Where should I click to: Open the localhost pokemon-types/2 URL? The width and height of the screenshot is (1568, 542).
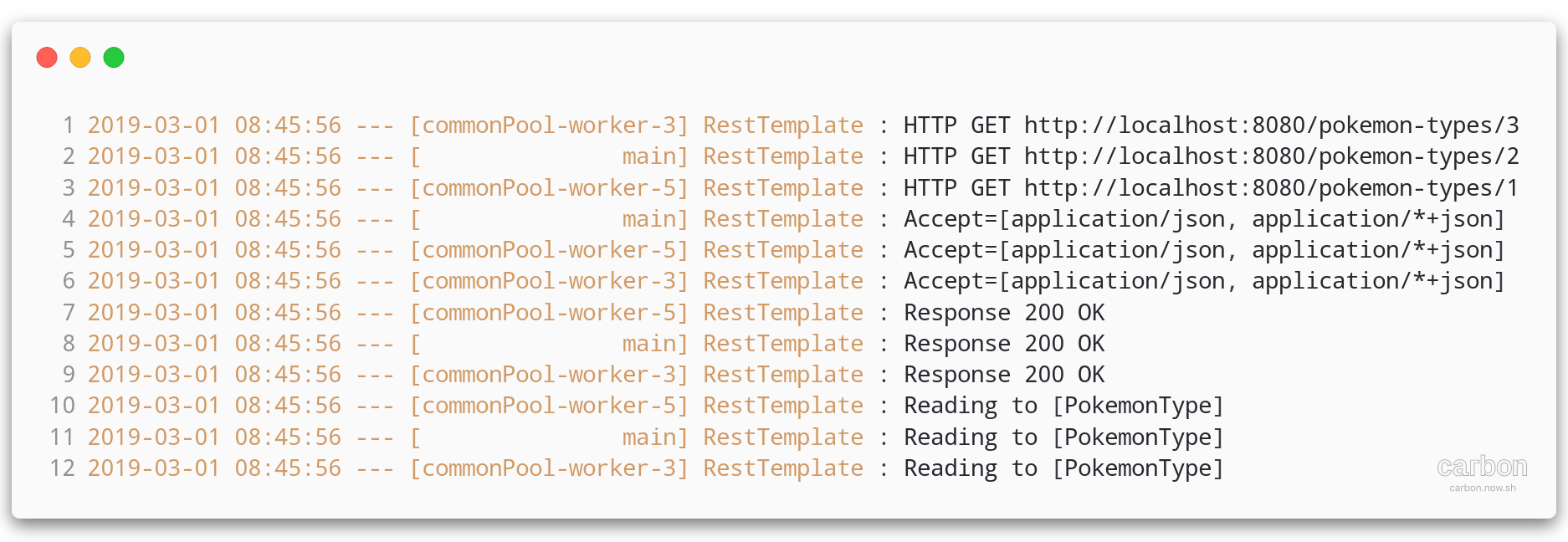point(1271,156)
